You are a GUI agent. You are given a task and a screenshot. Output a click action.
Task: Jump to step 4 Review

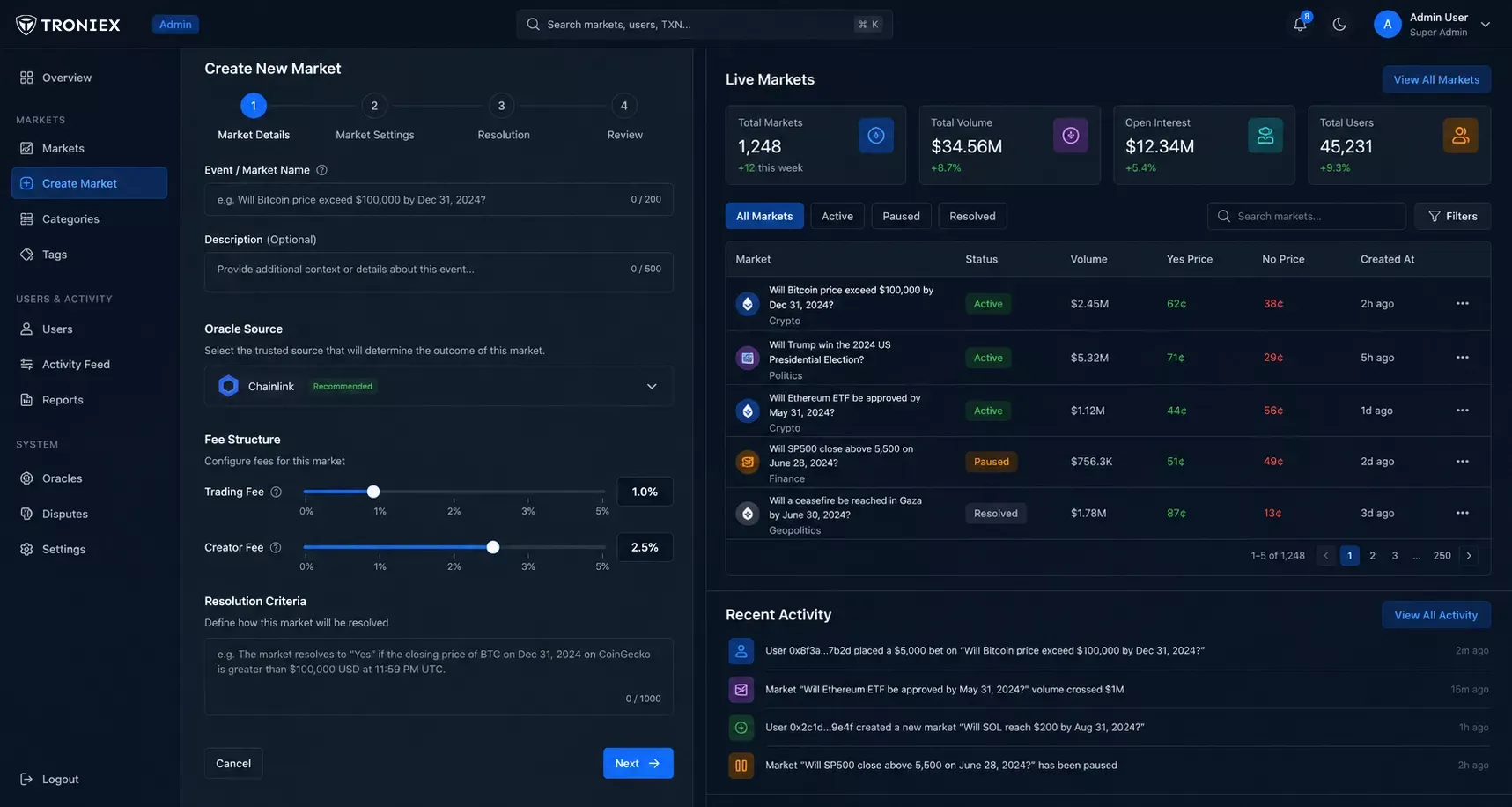click(x=624, y=106)
